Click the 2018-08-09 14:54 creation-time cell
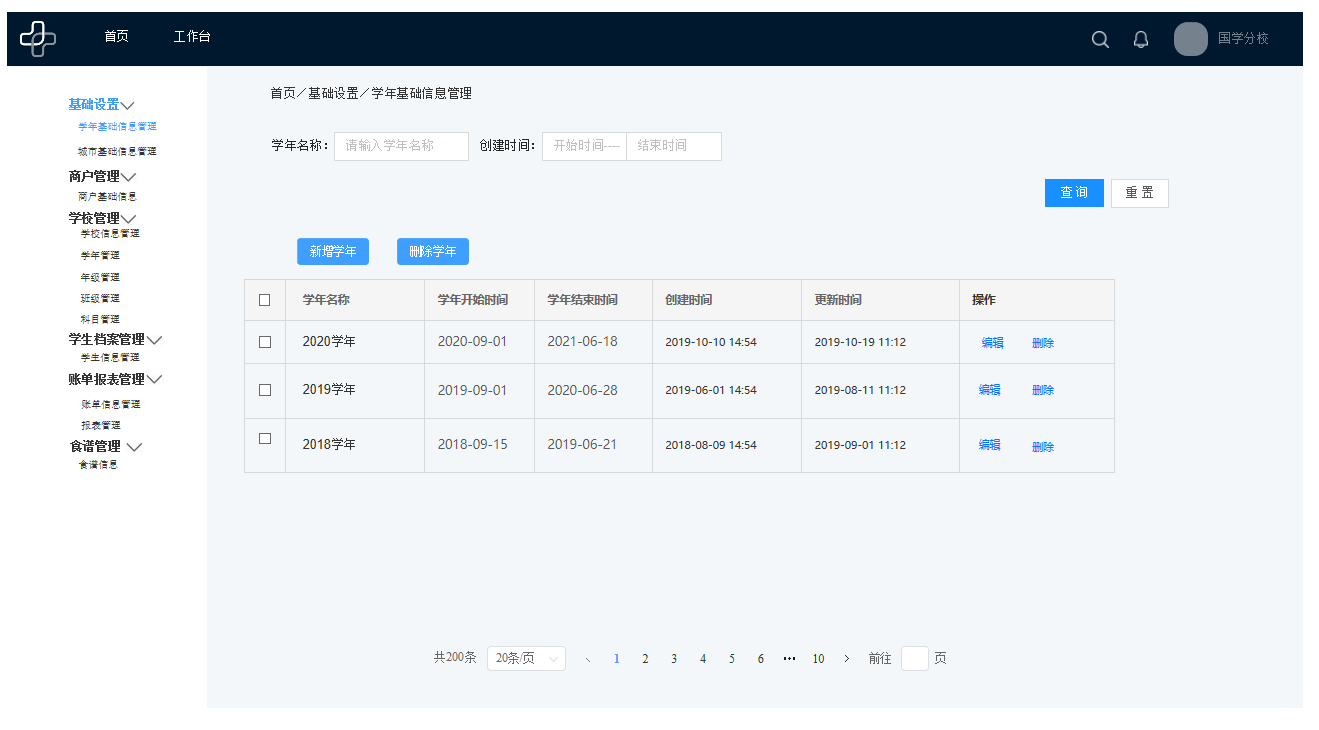The height and width of the screenshot is (730, 1319). 711,445
